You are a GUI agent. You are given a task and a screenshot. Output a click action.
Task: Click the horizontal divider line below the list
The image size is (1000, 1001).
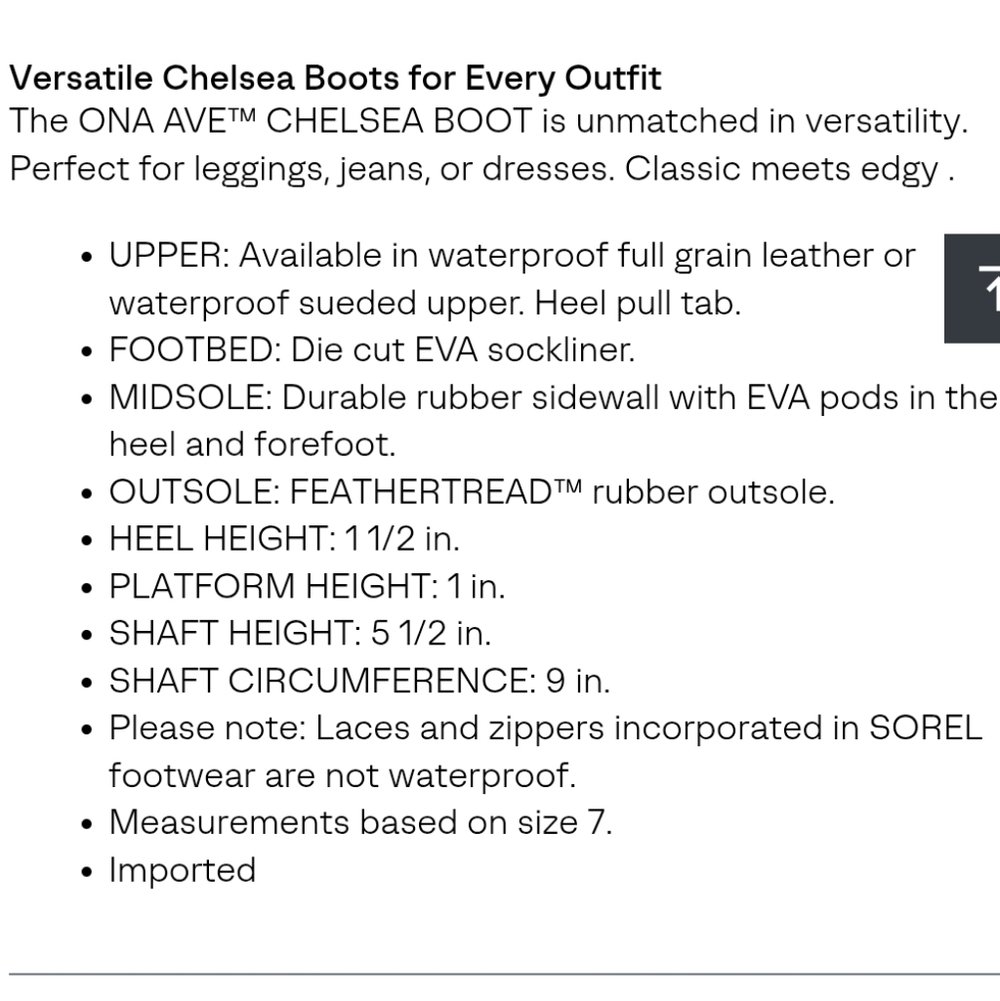coord(504,974)
